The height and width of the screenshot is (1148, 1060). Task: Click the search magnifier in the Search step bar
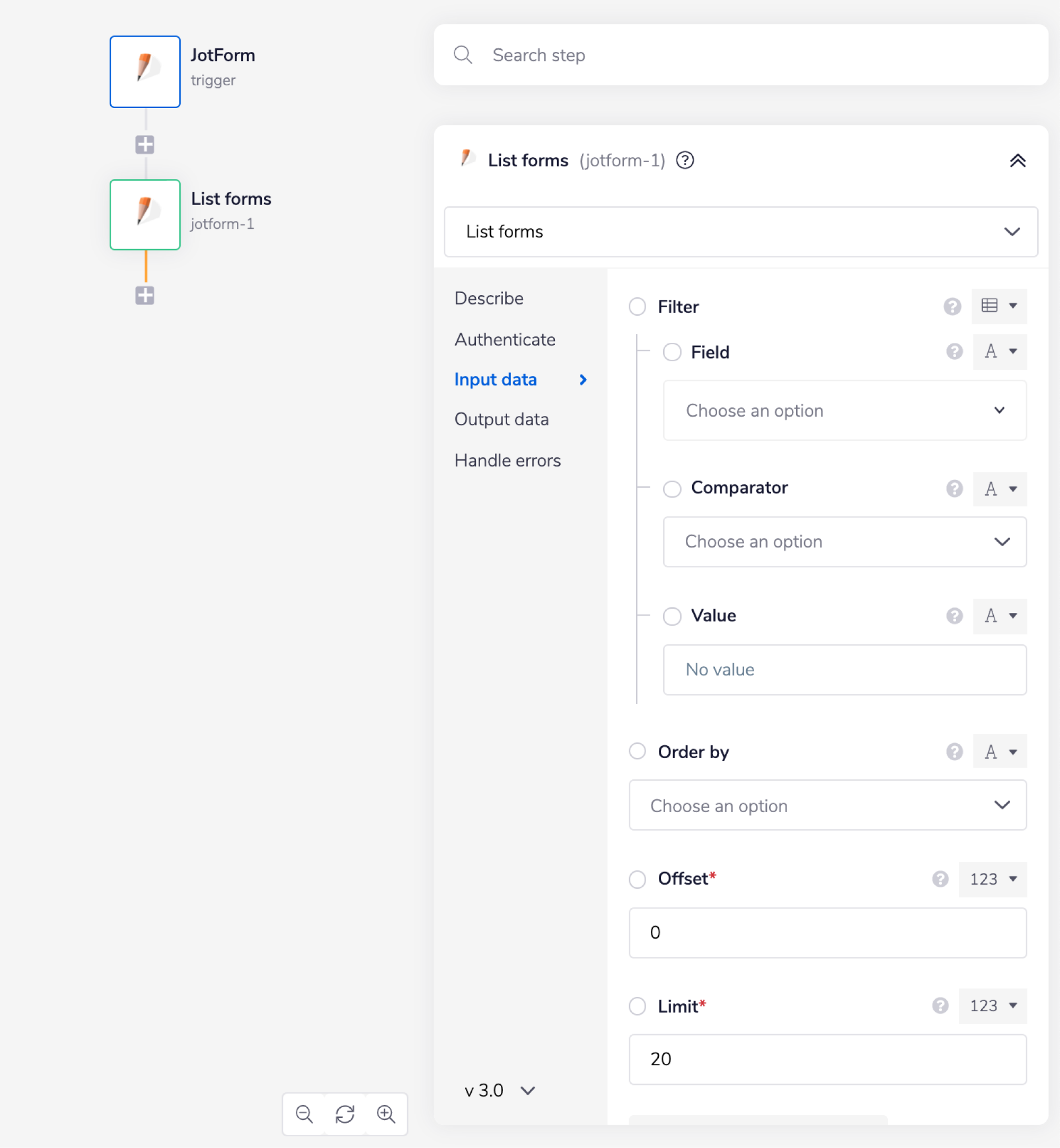point(463,55)
